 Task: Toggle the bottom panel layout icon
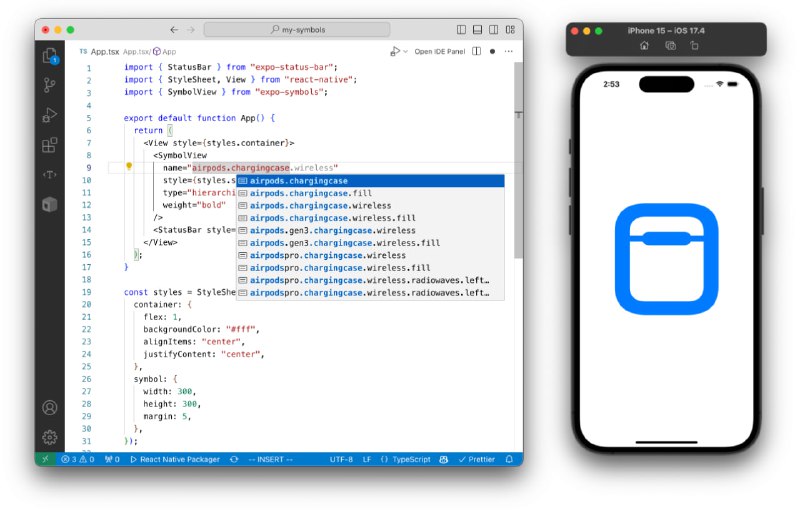(x=478, y=30)
